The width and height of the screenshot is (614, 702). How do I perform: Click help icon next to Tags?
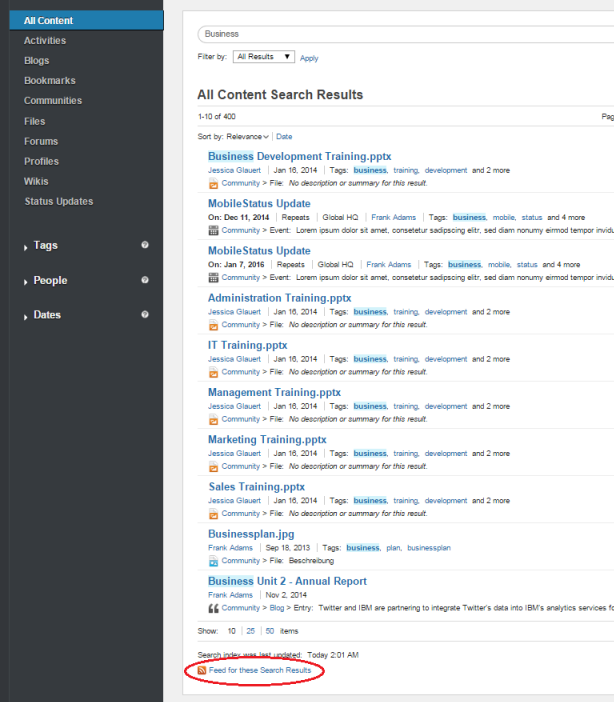coord(145,245)
